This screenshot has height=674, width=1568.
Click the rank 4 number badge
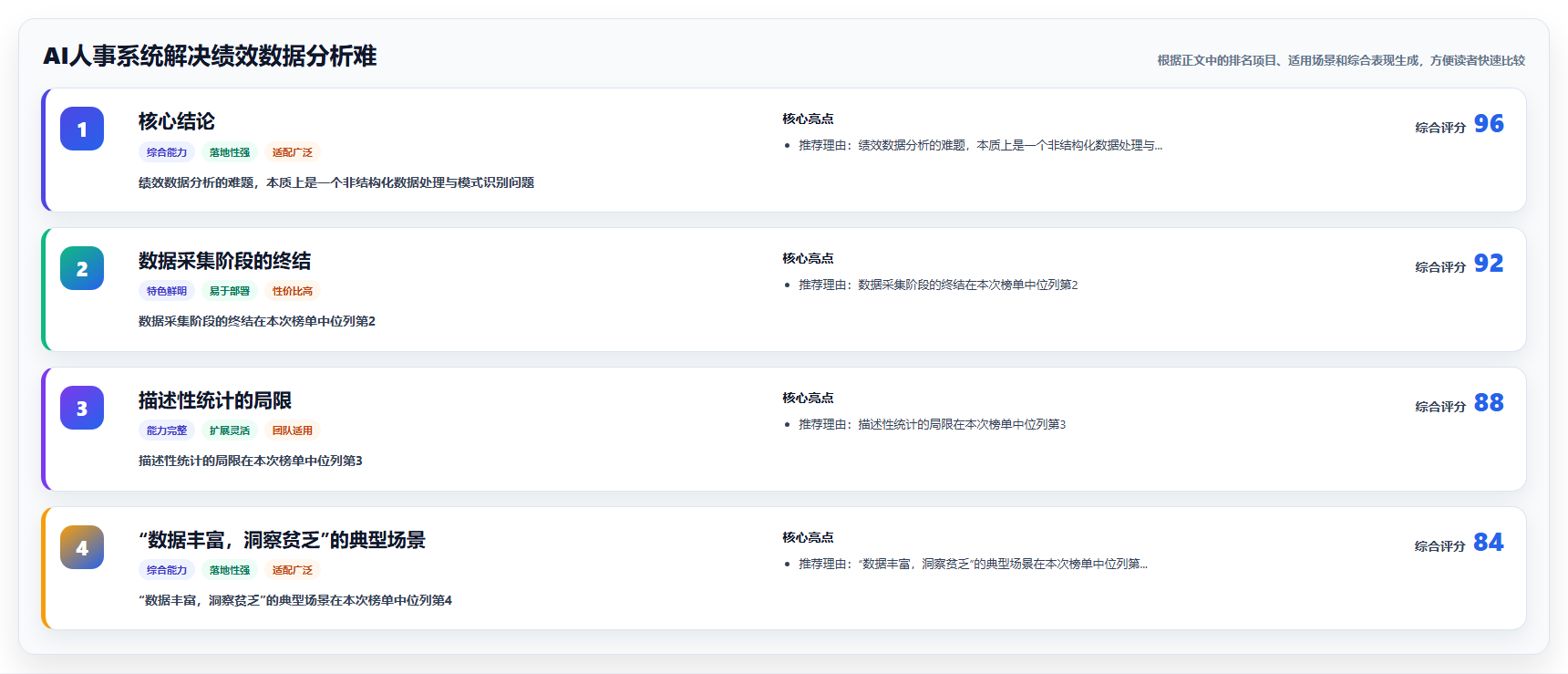pyautogui.click(x=82, y=547)
